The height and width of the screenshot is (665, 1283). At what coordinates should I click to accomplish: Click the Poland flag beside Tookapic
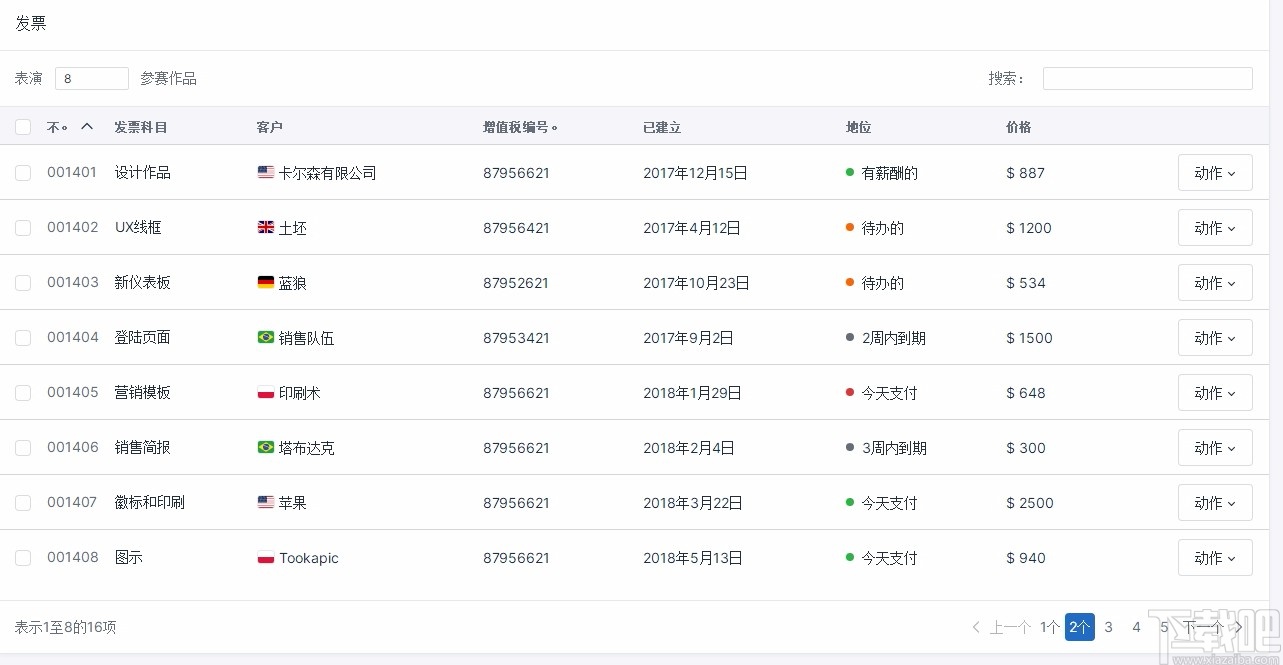coord(265,557)
